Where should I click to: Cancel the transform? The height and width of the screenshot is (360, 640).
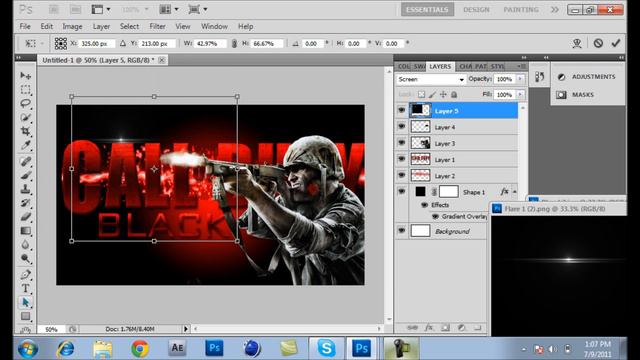[x=598, y=43]
